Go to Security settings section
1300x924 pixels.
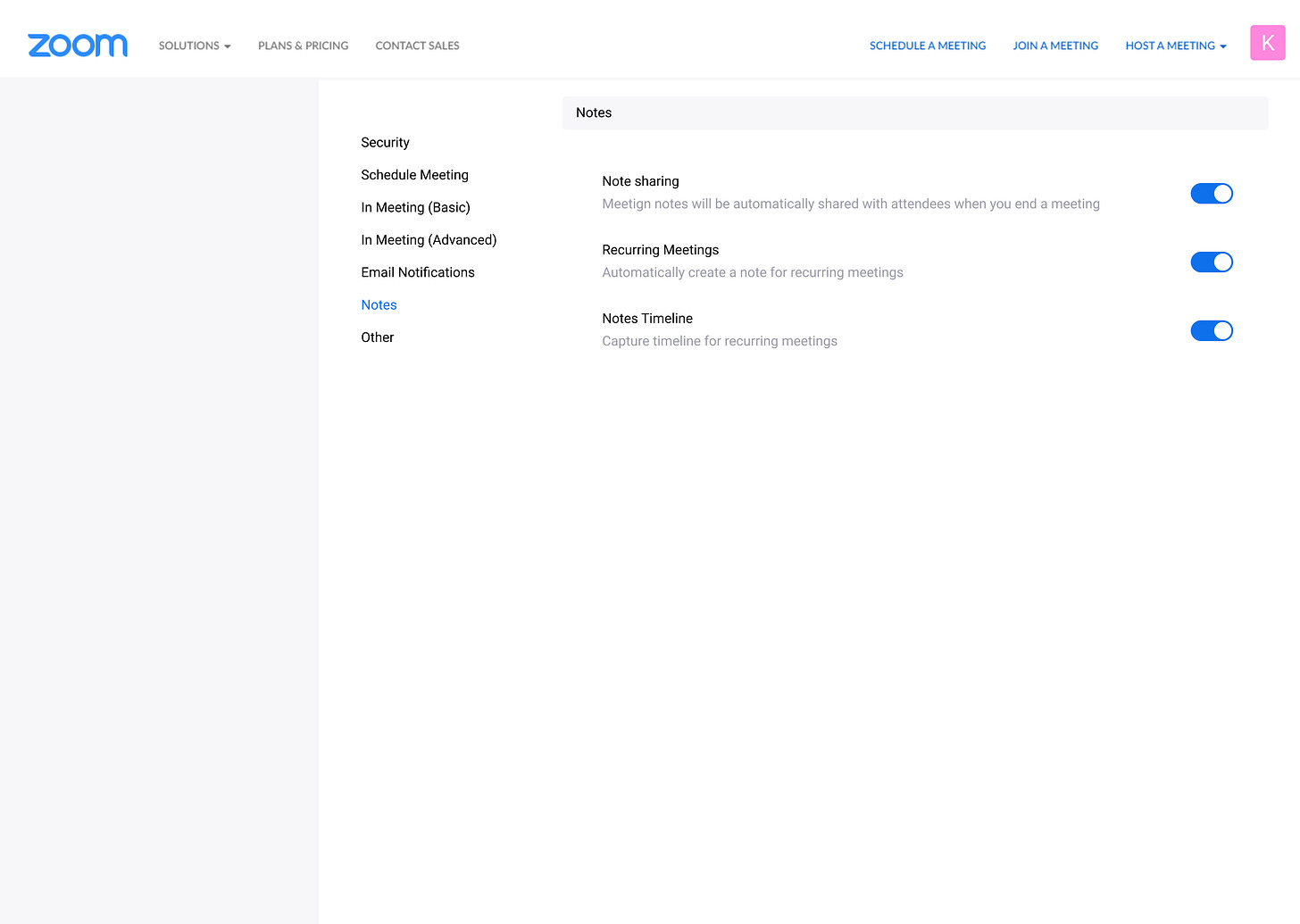(x=385, y=143)
